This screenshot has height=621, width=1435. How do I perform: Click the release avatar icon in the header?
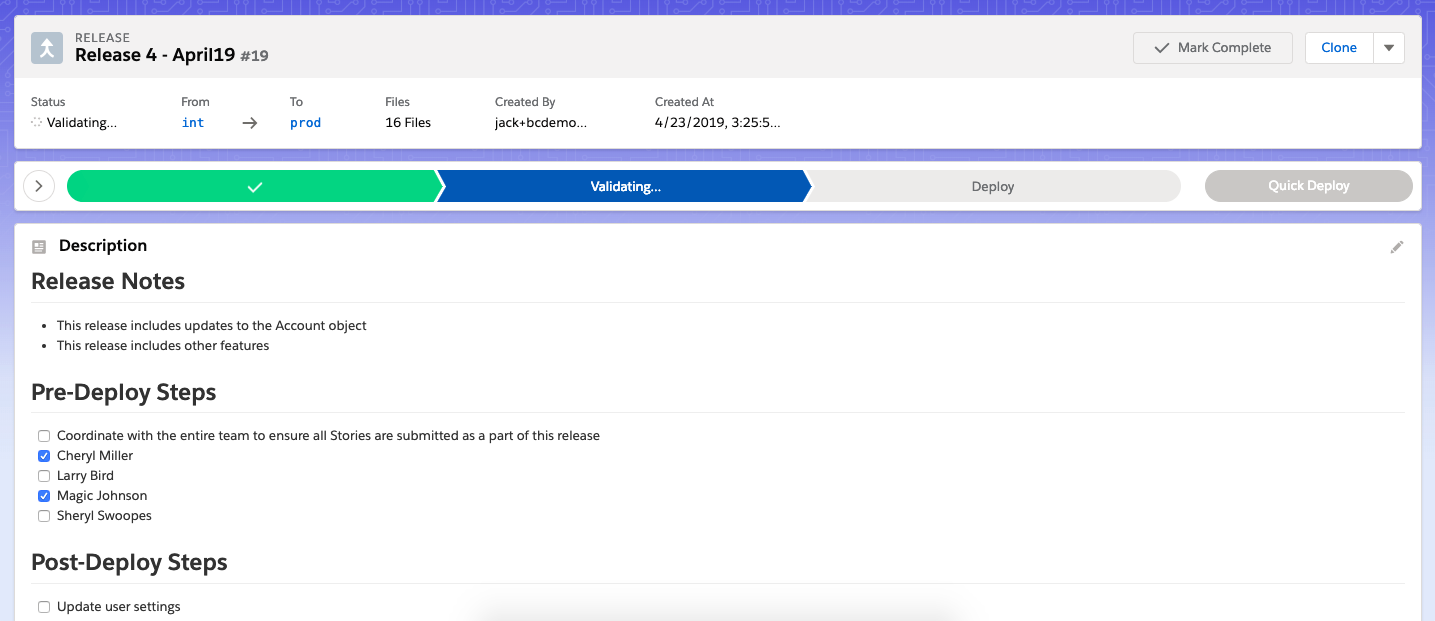[46, 47]
